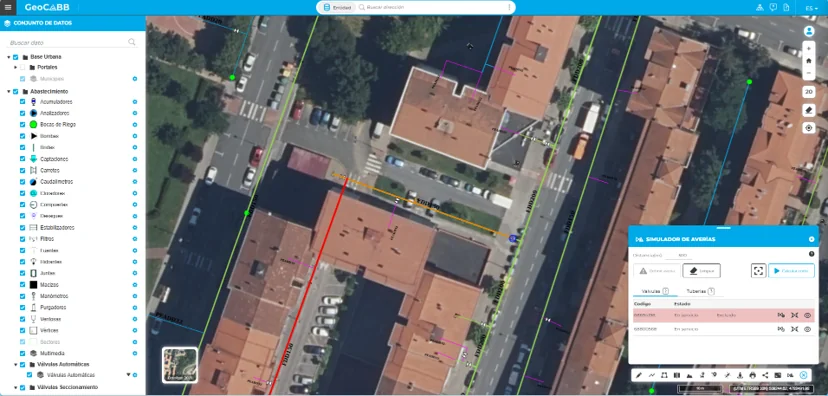
Task: Toggle the Bocas de Riego layer checkbox
Action: point(22,125)
